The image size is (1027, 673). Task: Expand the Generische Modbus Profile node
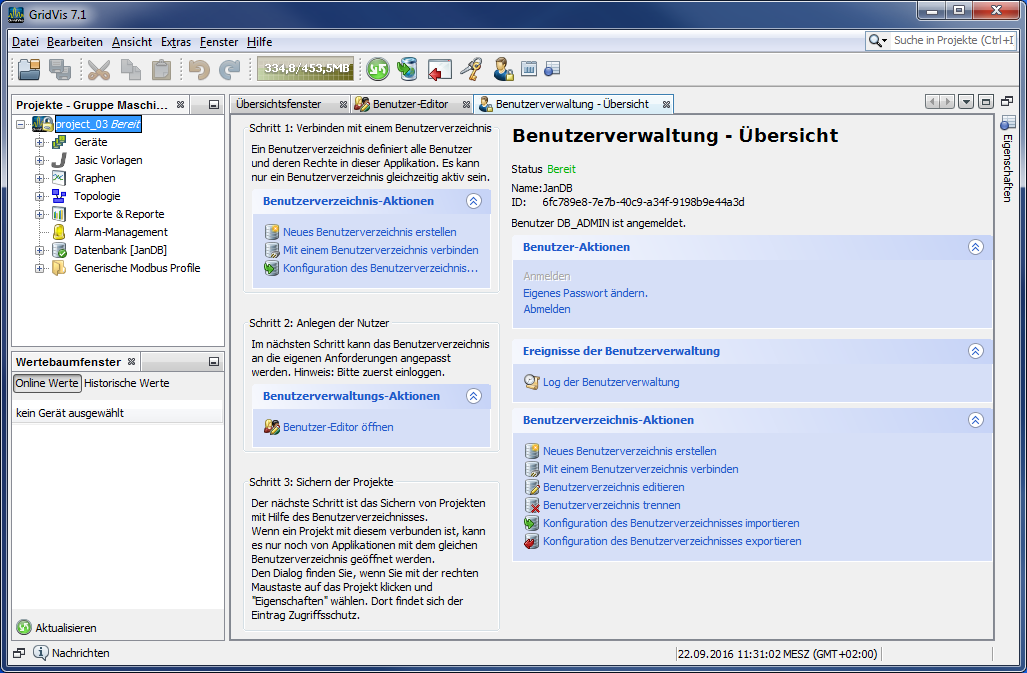pyautogui.click(x=39, y=268)
